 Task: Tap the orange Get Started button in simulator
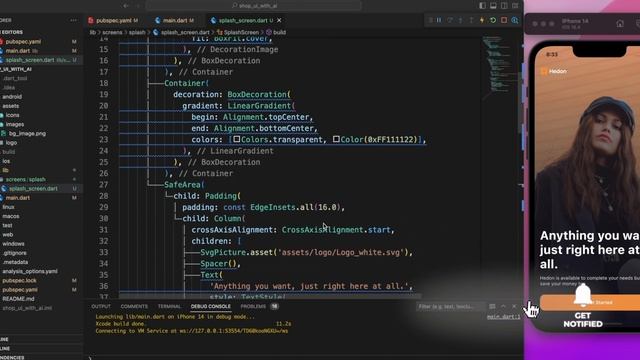(590, 302)
